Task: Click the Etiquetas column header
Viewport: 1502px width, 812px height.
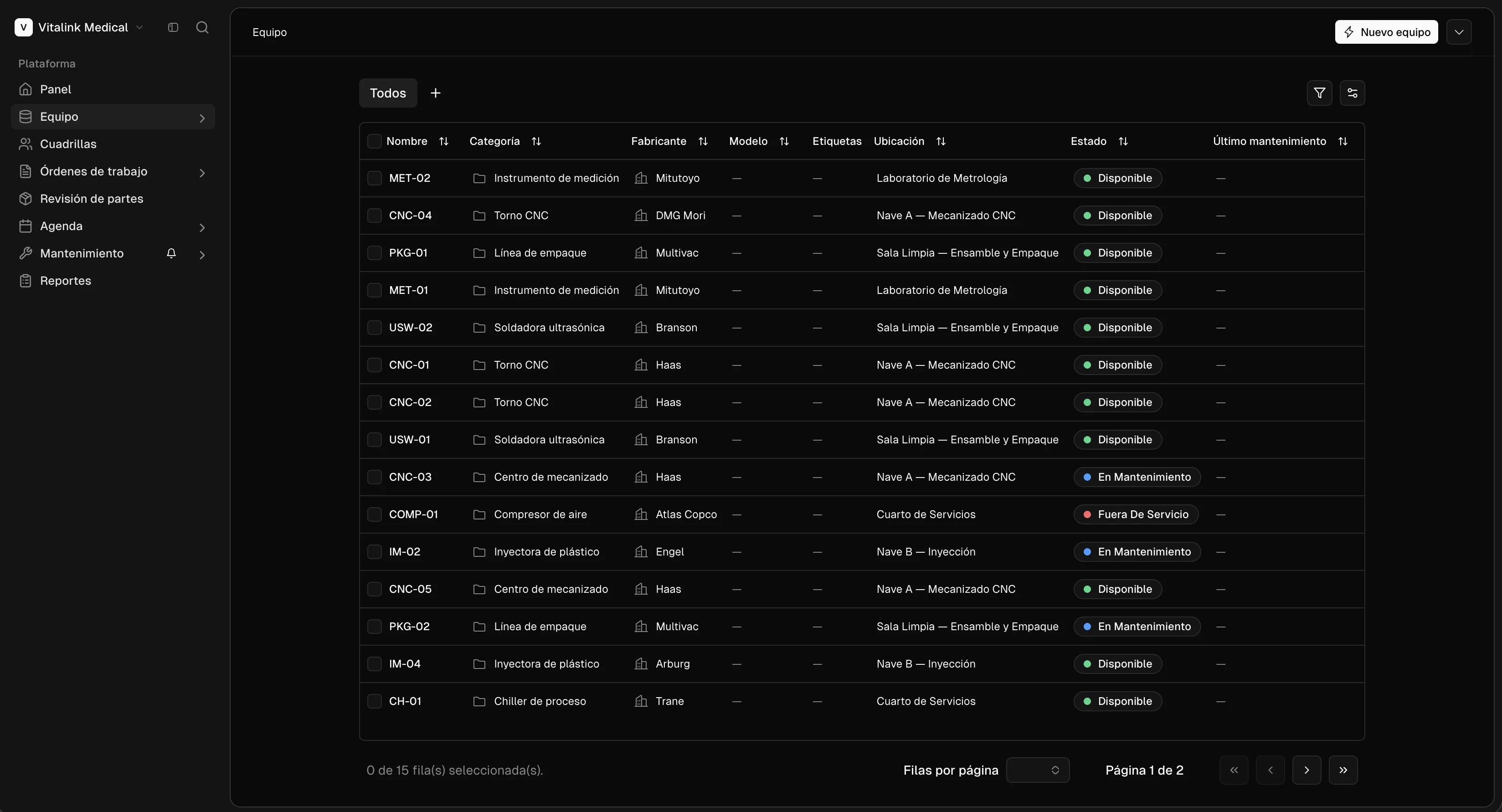Action: pos(837,142)
